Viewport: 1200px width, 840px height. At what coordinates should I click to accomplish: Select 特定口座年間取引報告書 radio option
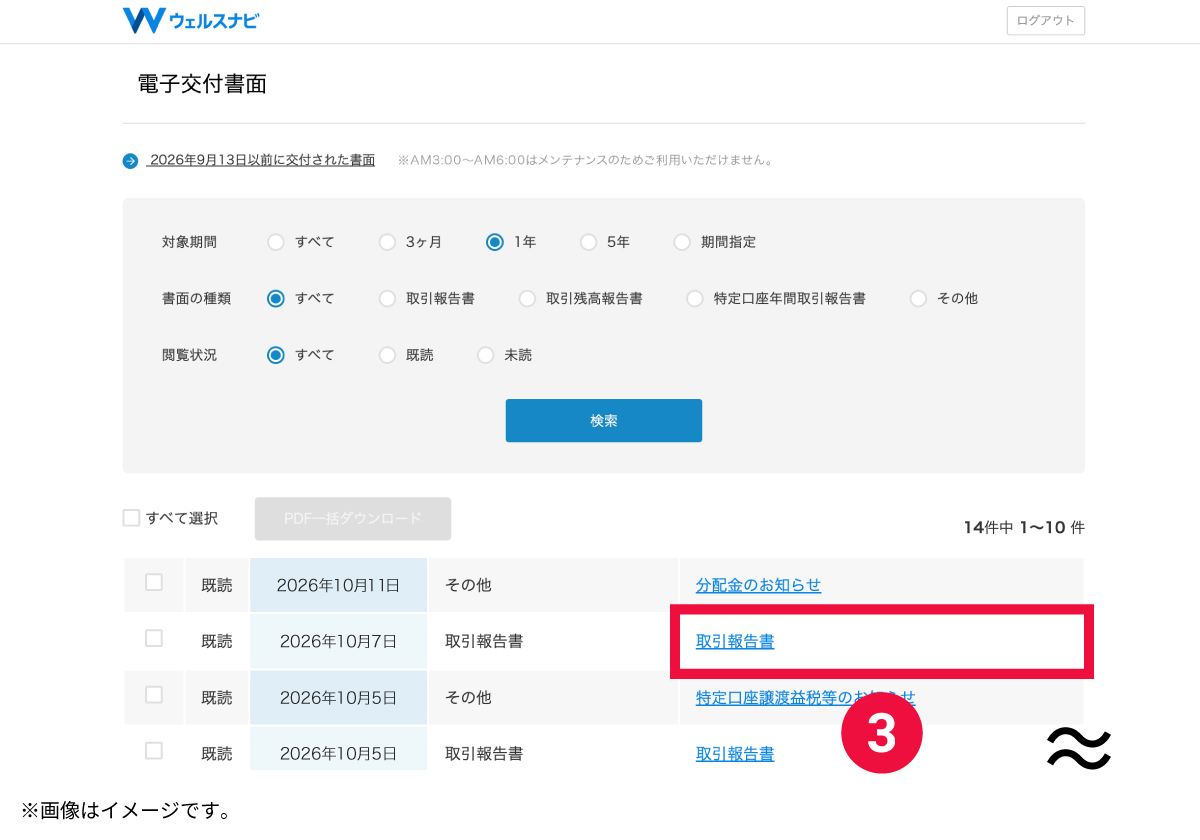[695, 298]
